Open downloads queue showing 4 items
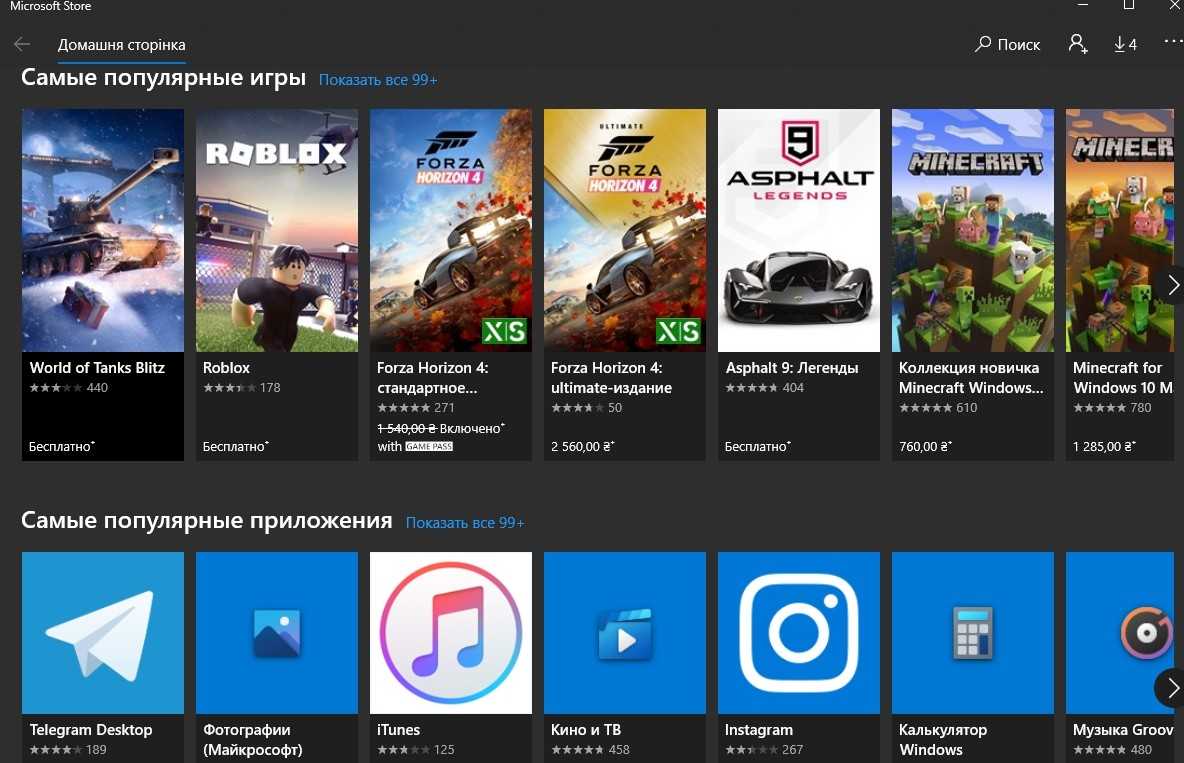 coord(1125,45)
